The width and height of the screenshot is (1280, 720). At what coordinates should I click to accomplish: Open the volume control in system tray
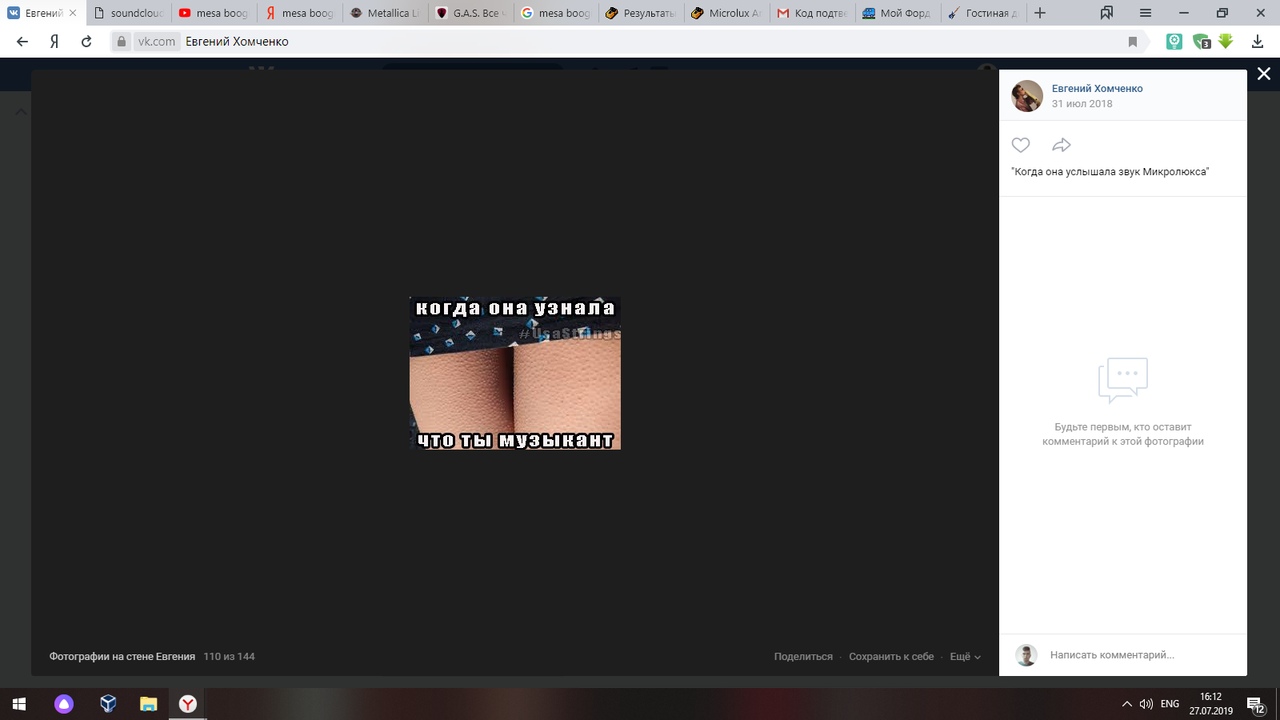1146,704
